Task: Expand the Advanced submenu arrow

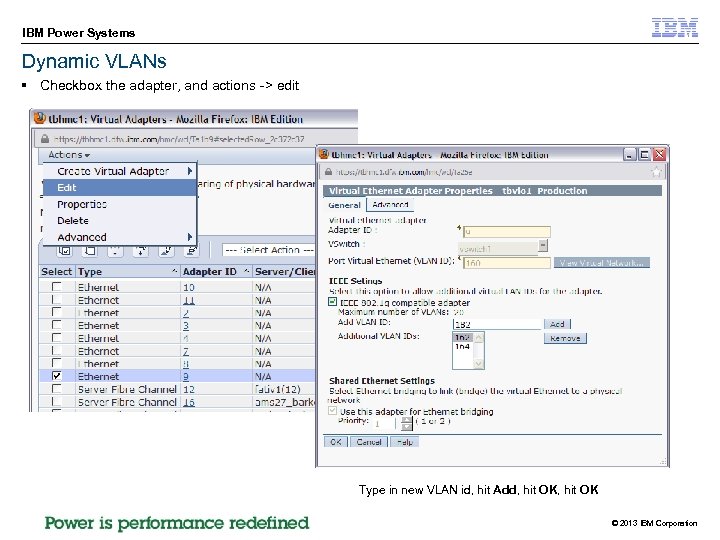Action: tap(190, 237)
